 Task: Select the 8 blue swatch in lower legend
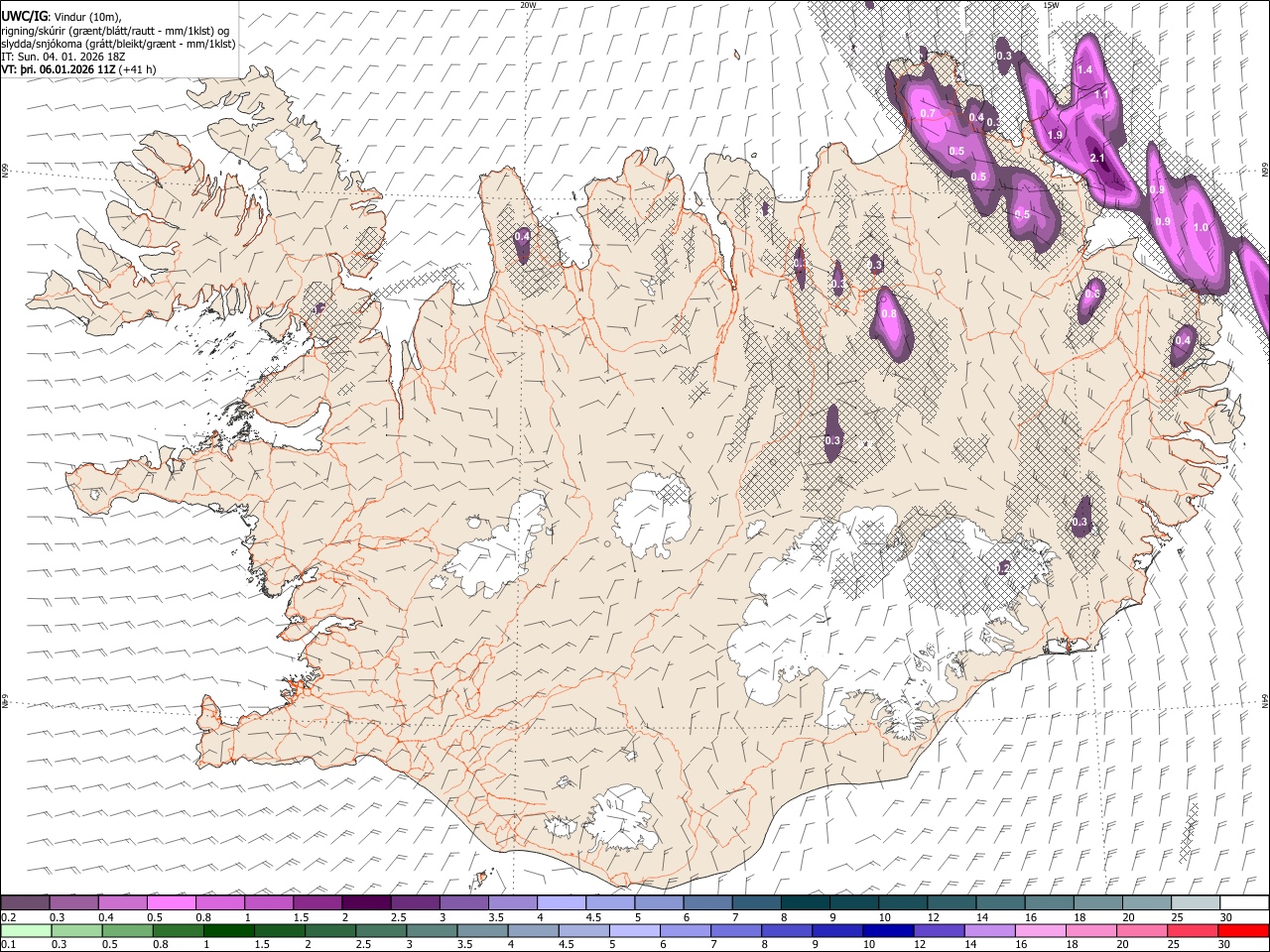tap(786, 930)
